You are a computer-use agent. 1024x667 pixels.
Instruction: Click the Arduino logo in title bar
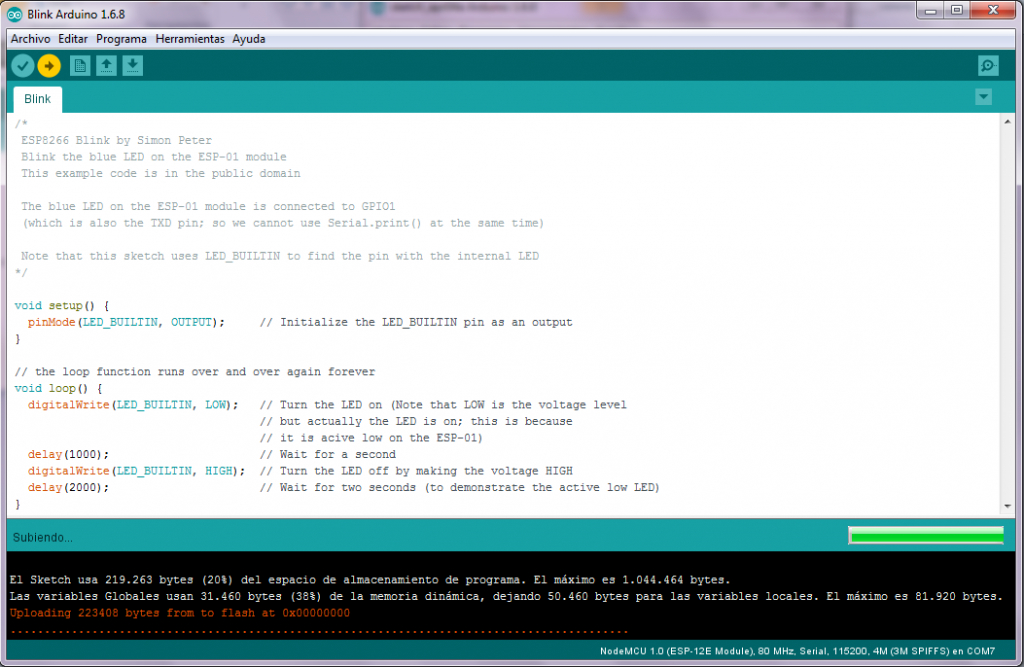pos(14,14)
